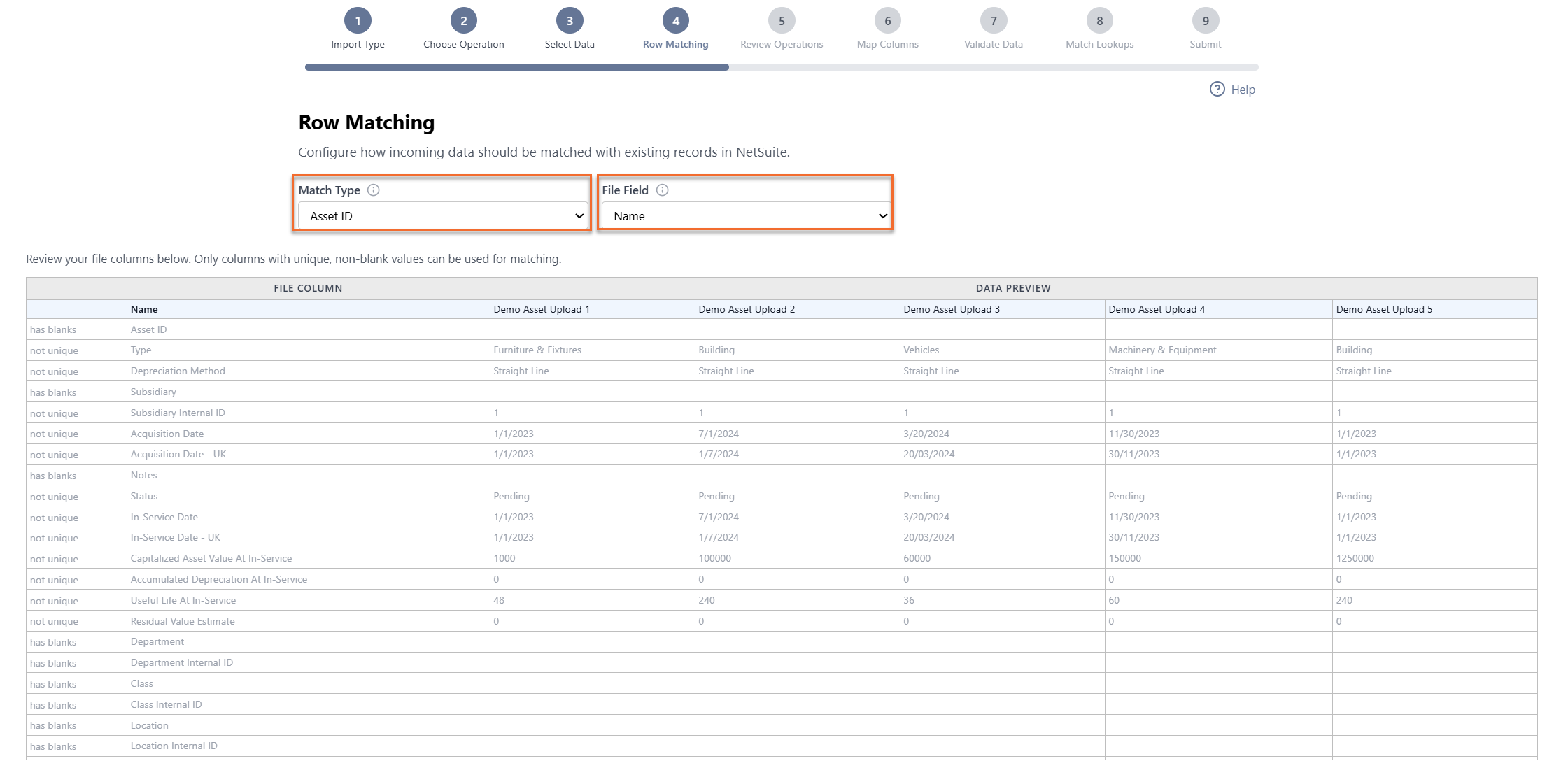
Task: Open the File Field dropdown showing Name
Action: click(746, 216)
